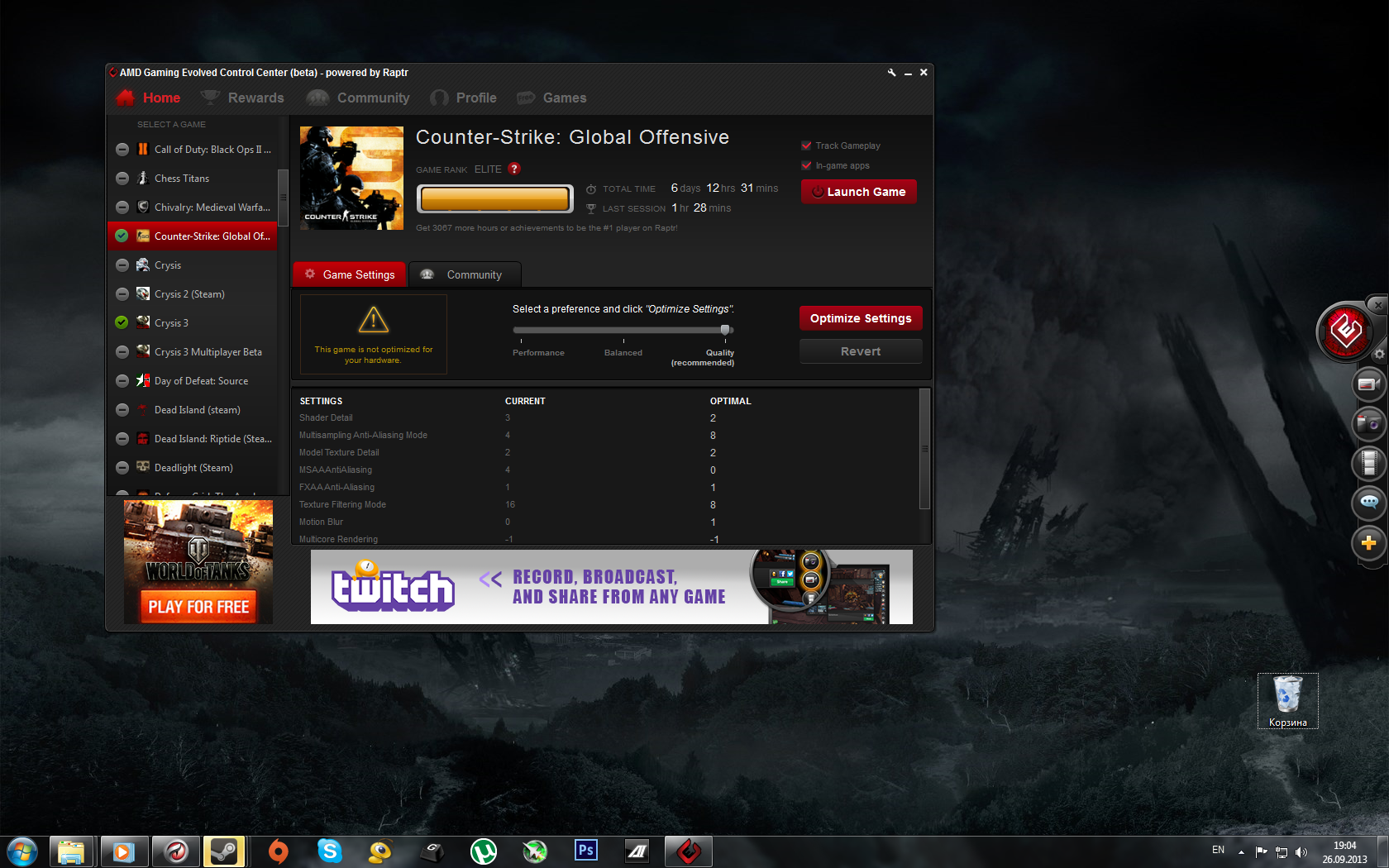Viewport: 1389px width, 868px height.
Task: Open Photoshop from the taskbar
Action: point(586,851)
